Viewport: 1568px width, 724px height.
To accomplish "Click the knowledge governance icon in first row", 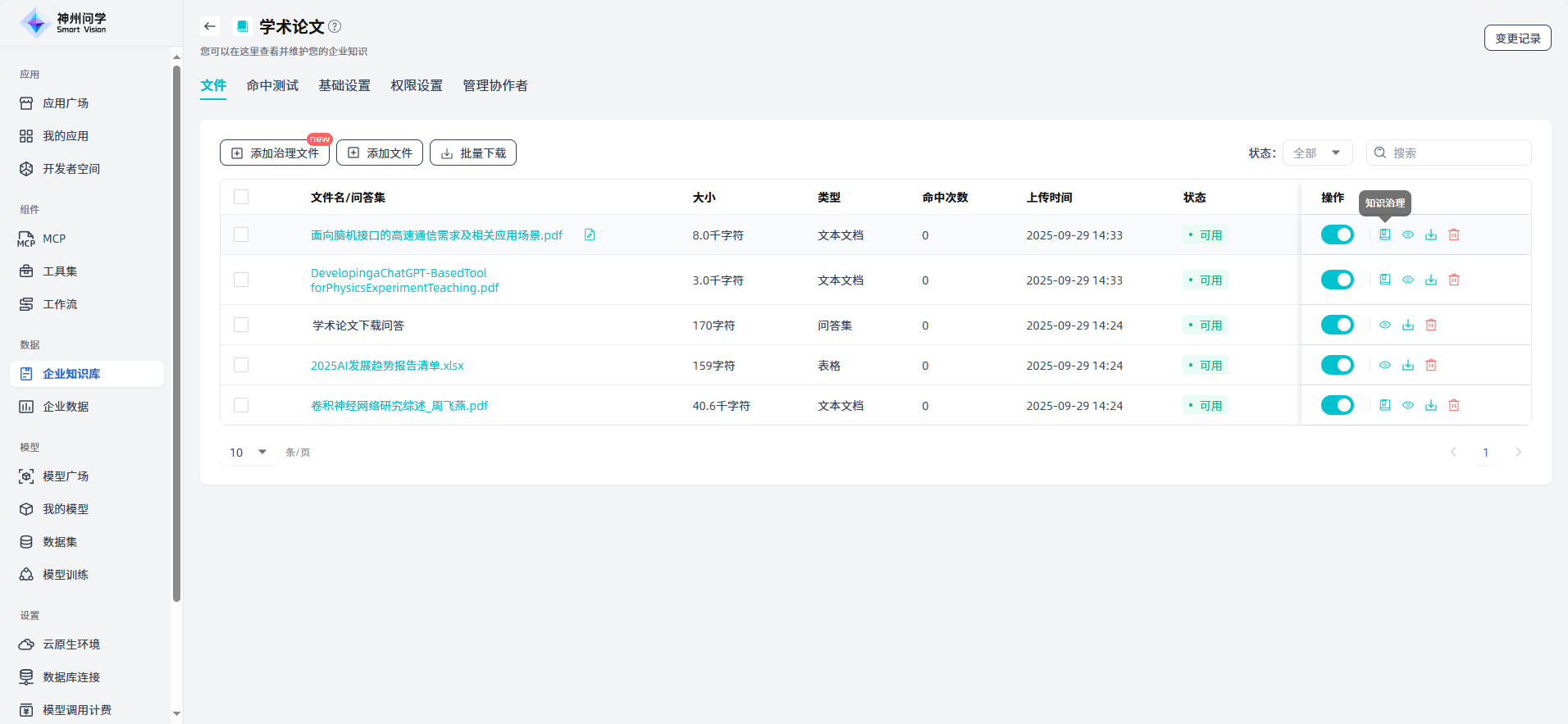I will pos(1384,235).
